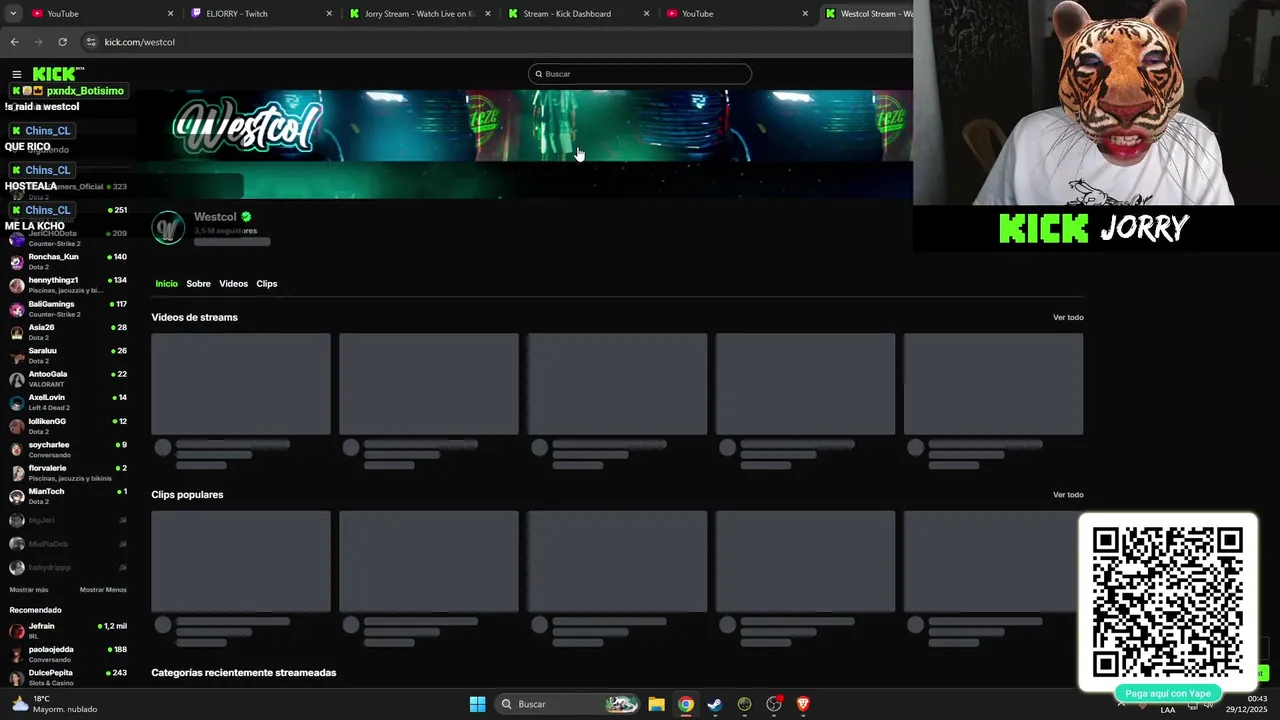Open Brave browser from taskbar
The height and width of the screenshot is (720, 1280).
tap(803, 704)
